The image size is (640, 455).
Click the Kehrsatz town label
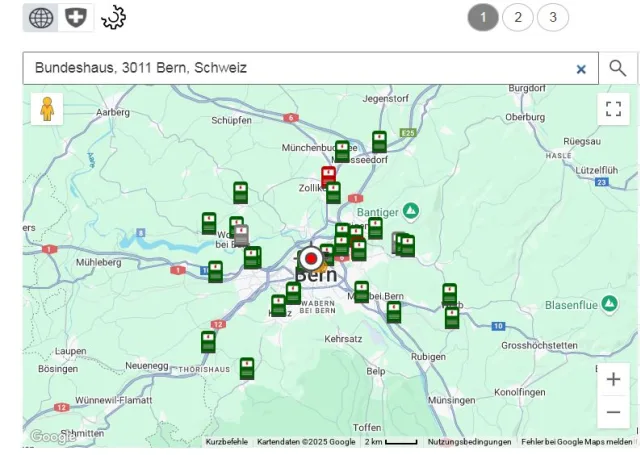click(x=343, y=339)
